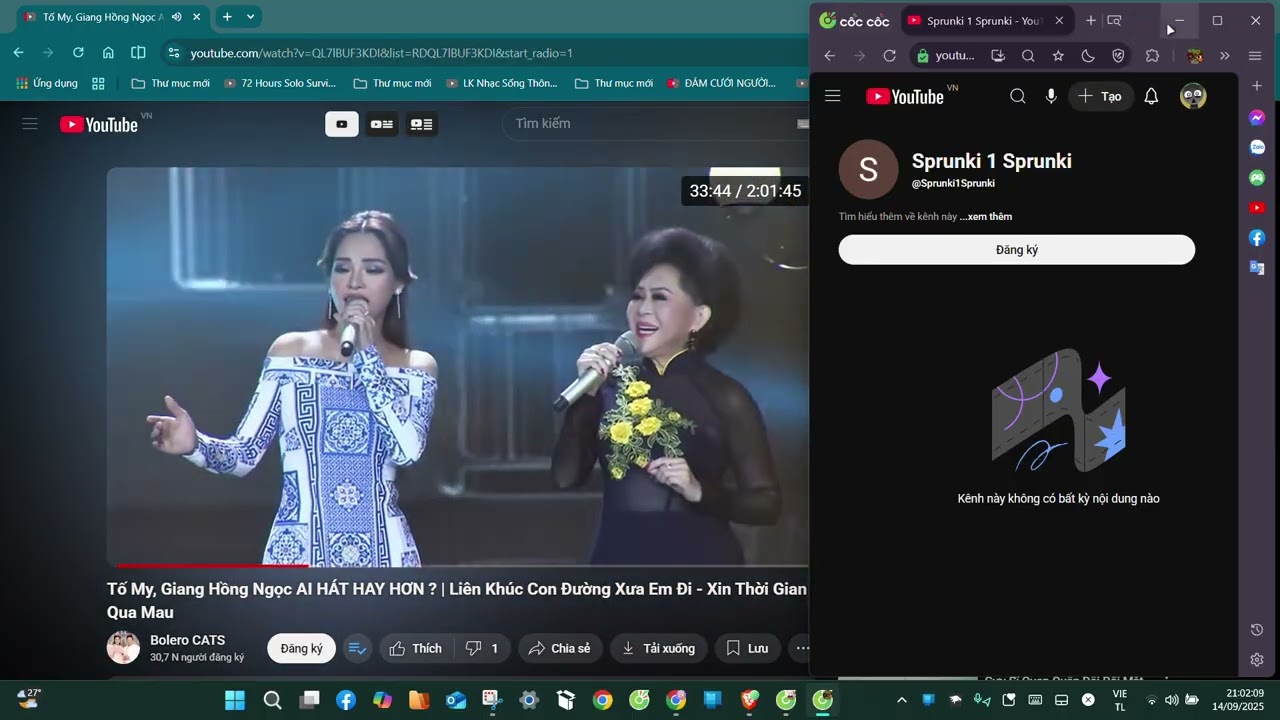Open the game controller sidebar icon

[x=1257, y=177]
